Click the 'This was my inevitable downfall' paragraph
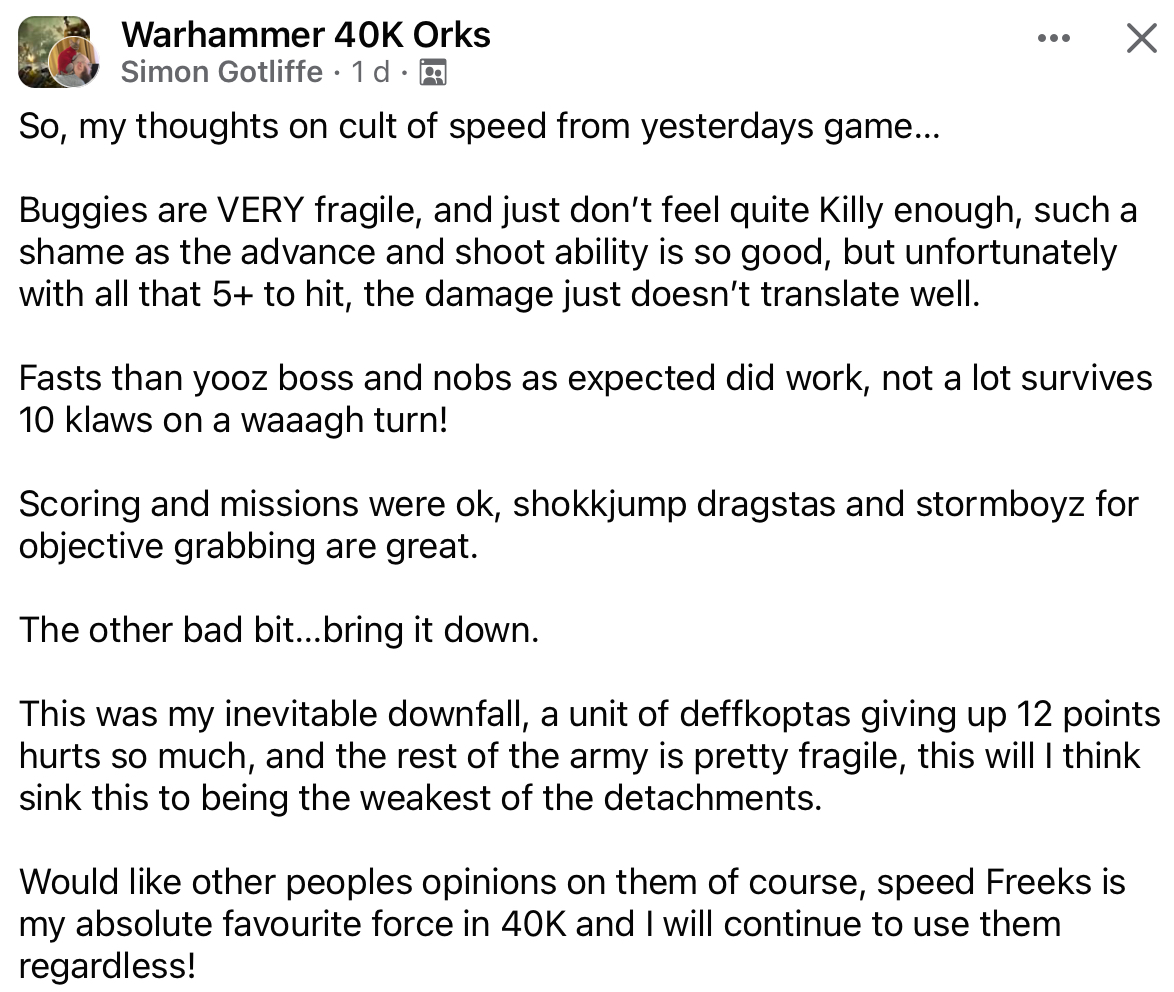The width and height of the screenshot is (1174, 992). 589,755
